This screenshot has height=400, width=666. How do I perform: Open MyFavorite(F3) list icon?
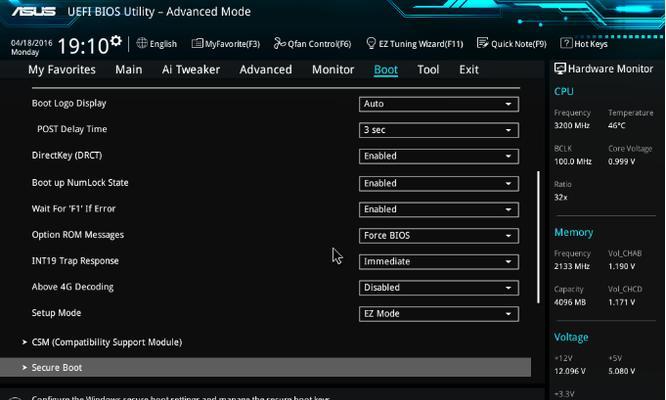[197, 43]
